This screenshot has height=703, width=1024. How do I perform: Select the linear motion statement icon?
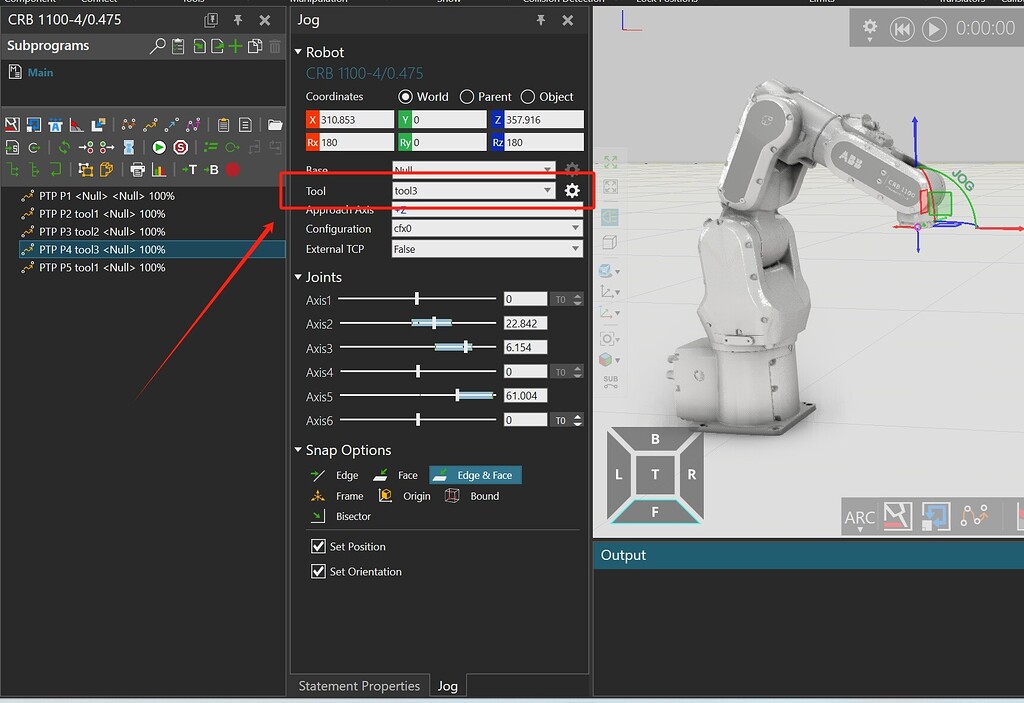(x=170, y=123)
